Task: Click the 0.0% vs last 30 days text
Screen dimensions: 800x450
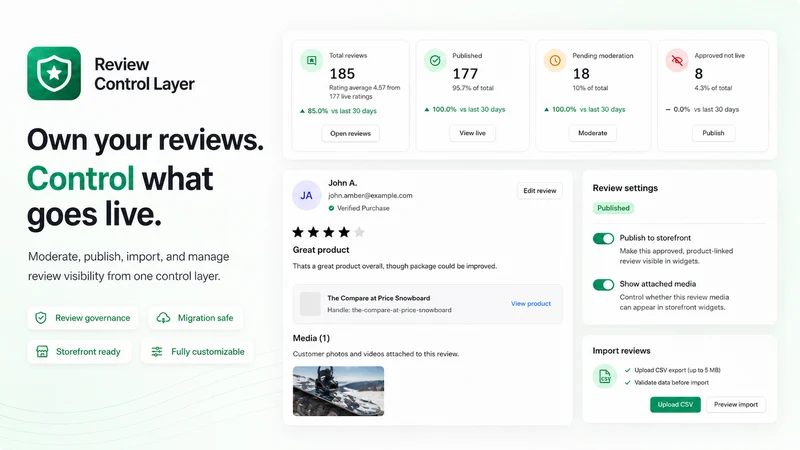Action: (x=706, y=110)
